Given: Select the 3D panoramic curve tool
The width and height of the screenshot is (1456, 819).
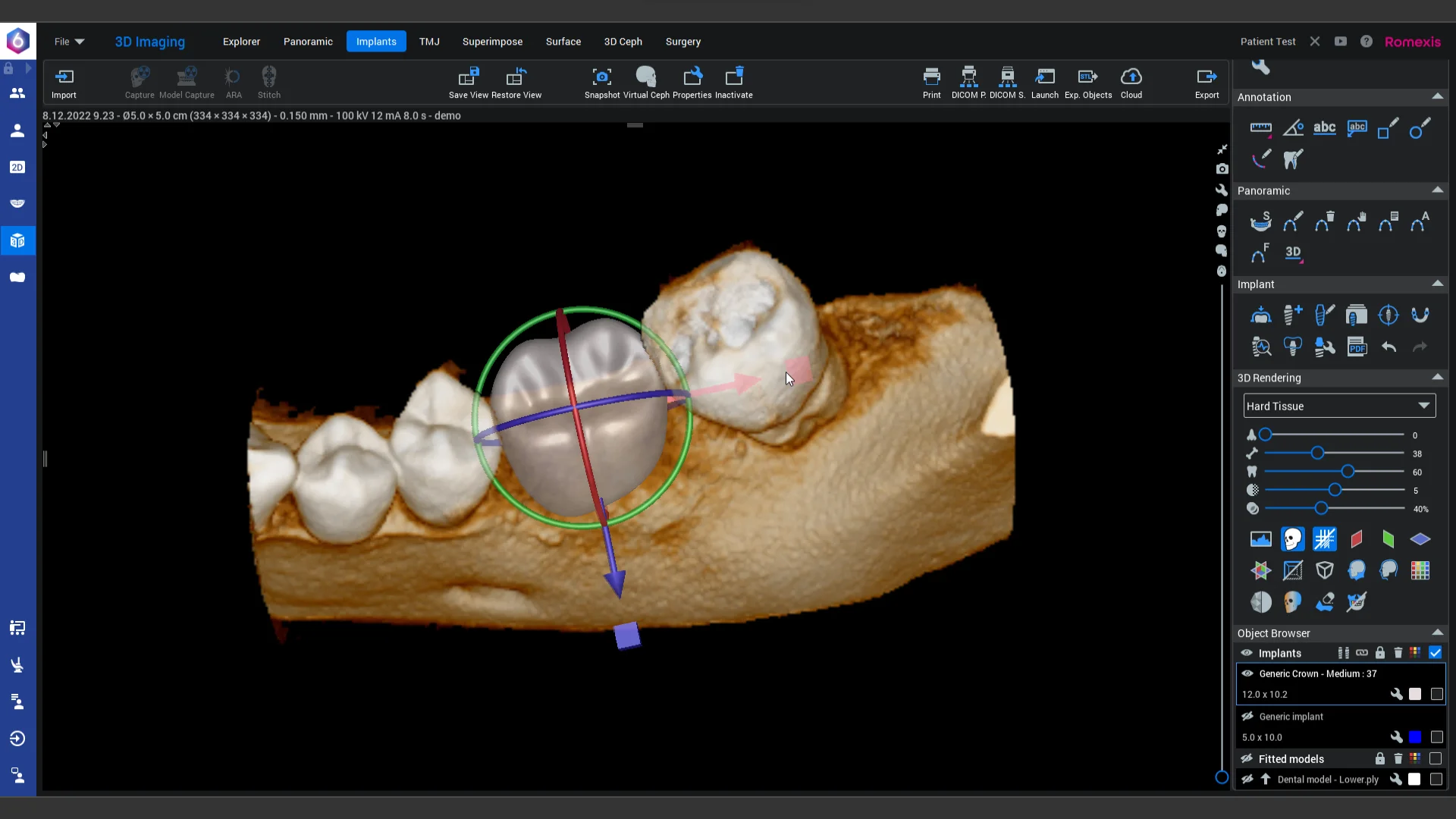Looking at the screenshot, I should tap(1293, 253).
